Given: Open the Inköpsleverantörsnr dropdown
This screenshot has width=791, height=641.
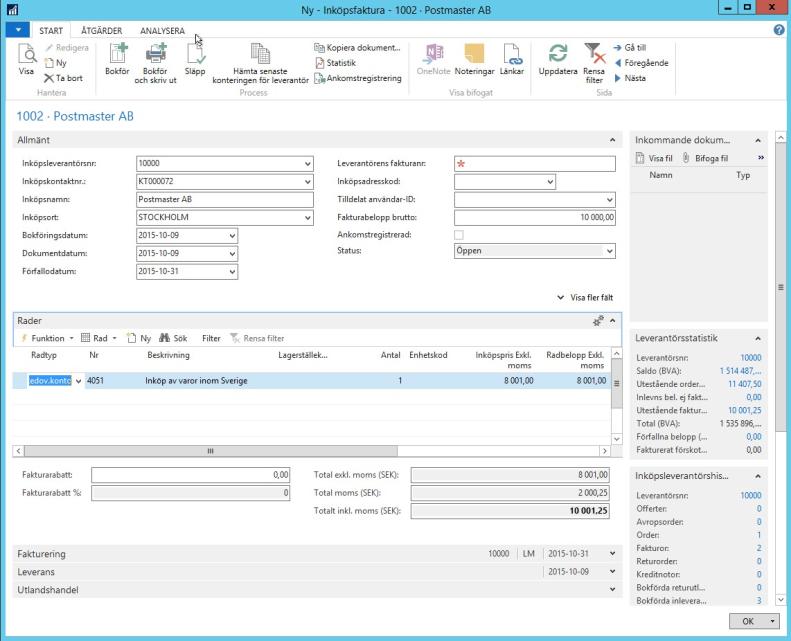Looking at the screenshot, I should pyautogui.click(x=307, y=164).
